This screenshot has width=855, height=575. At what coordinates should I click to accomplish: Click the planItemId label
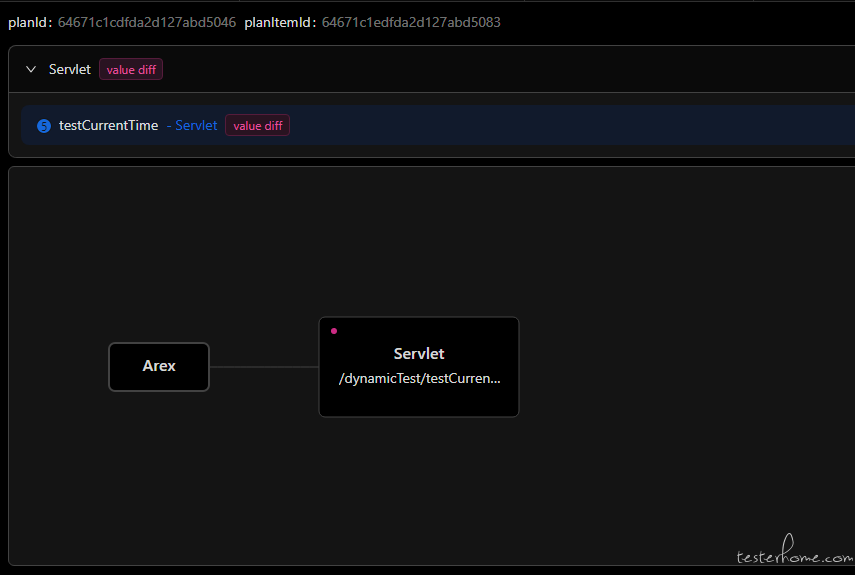[x=280, y=22]
